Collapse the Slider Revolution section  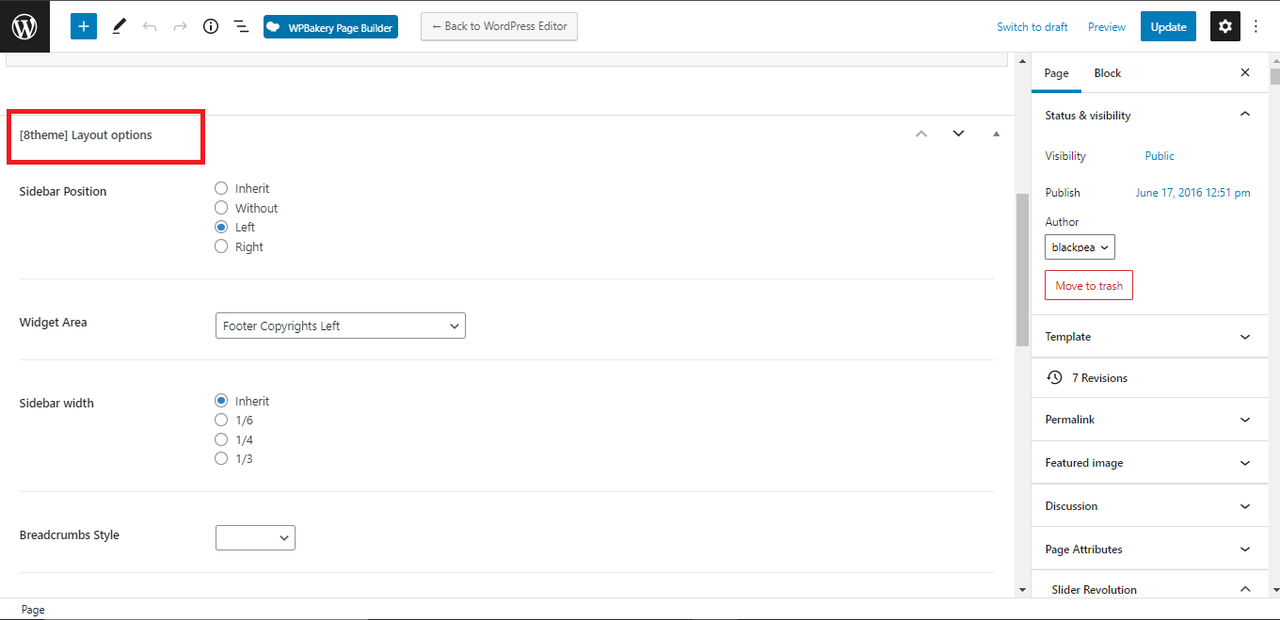click(x=1150, y=589)
